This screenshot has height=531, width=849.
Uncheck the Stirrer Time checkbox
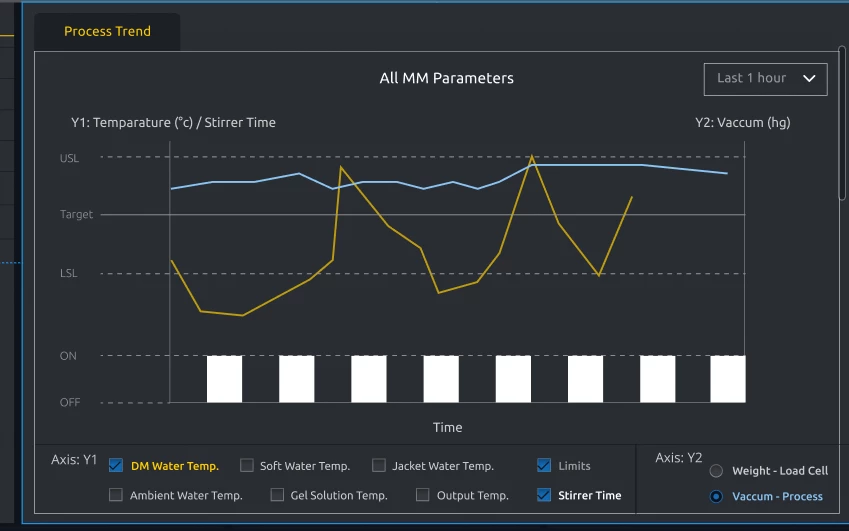[x=544, y=495]
